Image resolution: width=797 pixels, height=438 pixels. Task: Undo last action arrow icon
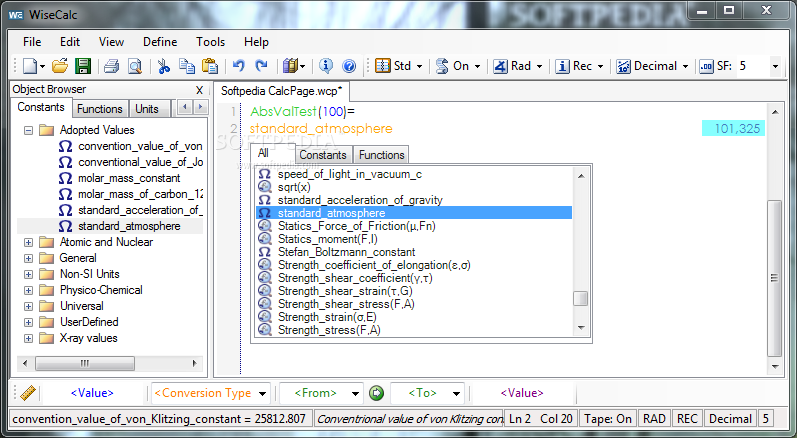click(238, 66)
